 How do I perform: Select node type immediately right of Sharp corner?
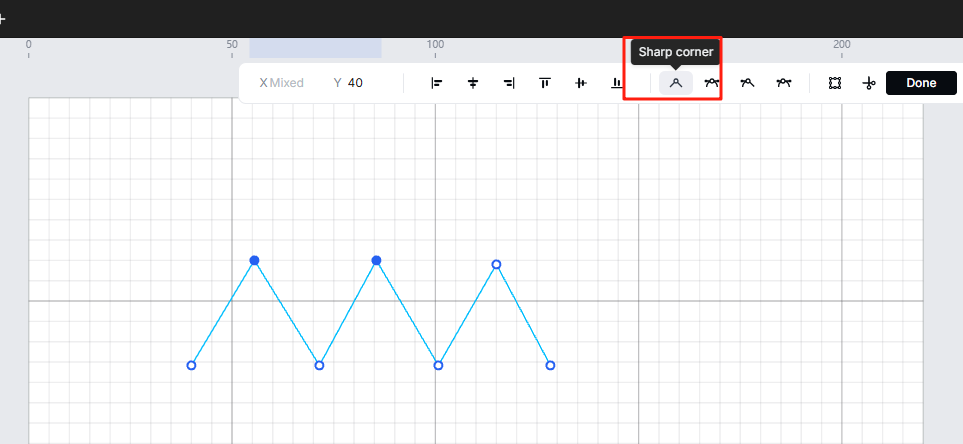(x=712, y=83)
